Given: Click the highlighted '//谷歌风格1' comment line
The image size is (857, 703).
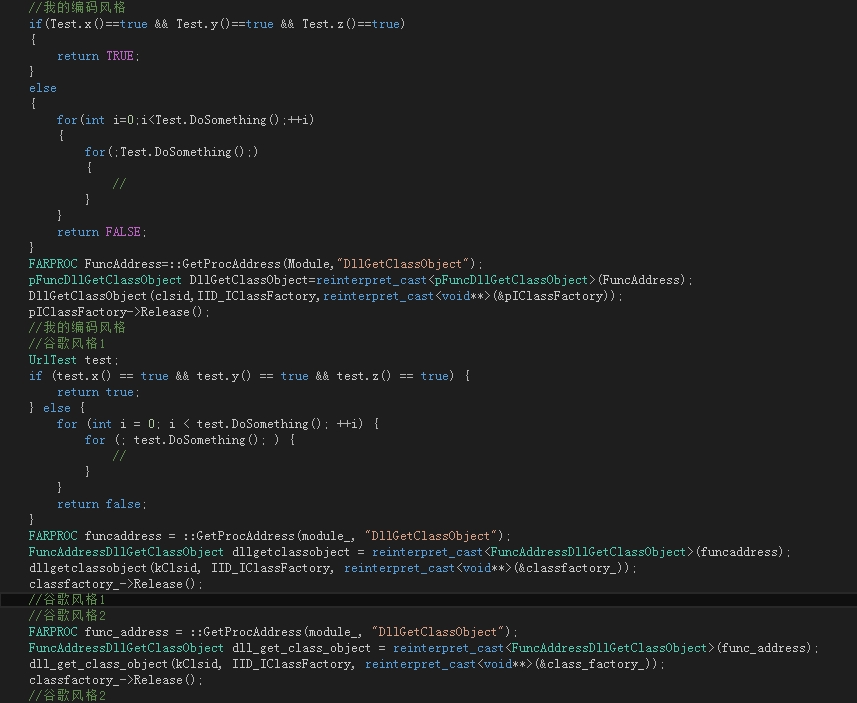Looking at the screenshot, I should [67, 600].
